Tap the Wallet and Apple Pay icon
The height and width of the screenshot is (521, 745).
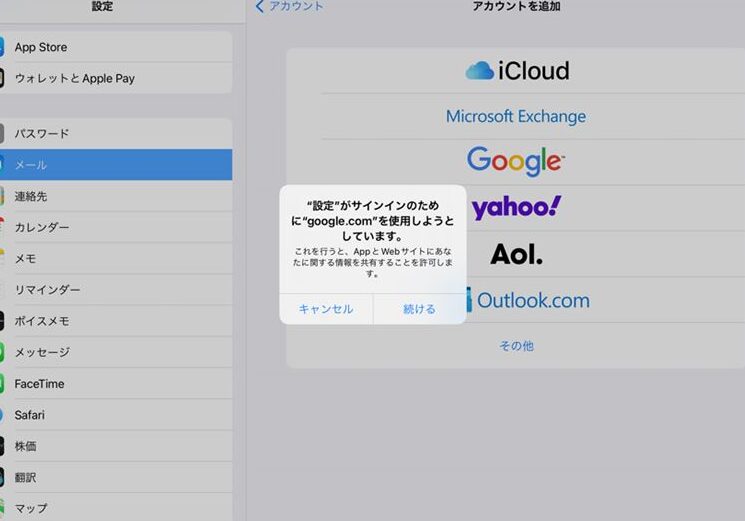click(x=3, y=78)
